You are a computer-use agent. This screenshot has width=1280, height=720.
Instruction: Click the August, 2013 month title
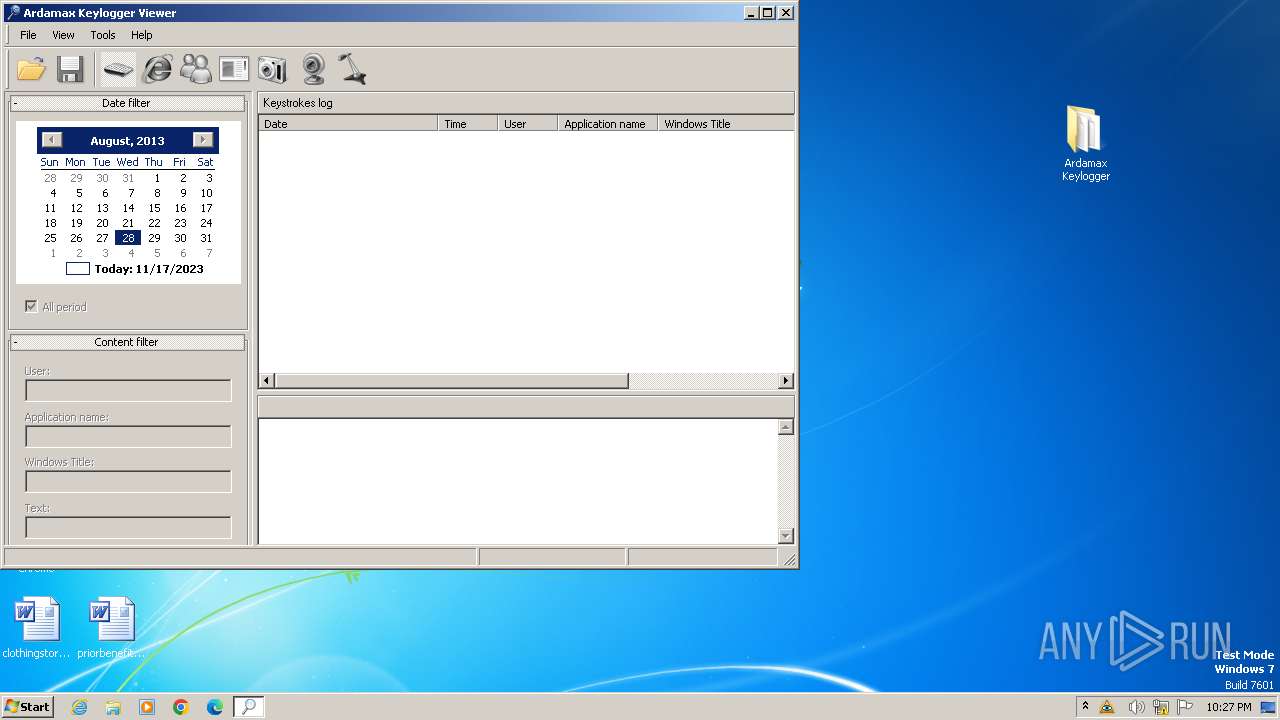pos(127,141)
